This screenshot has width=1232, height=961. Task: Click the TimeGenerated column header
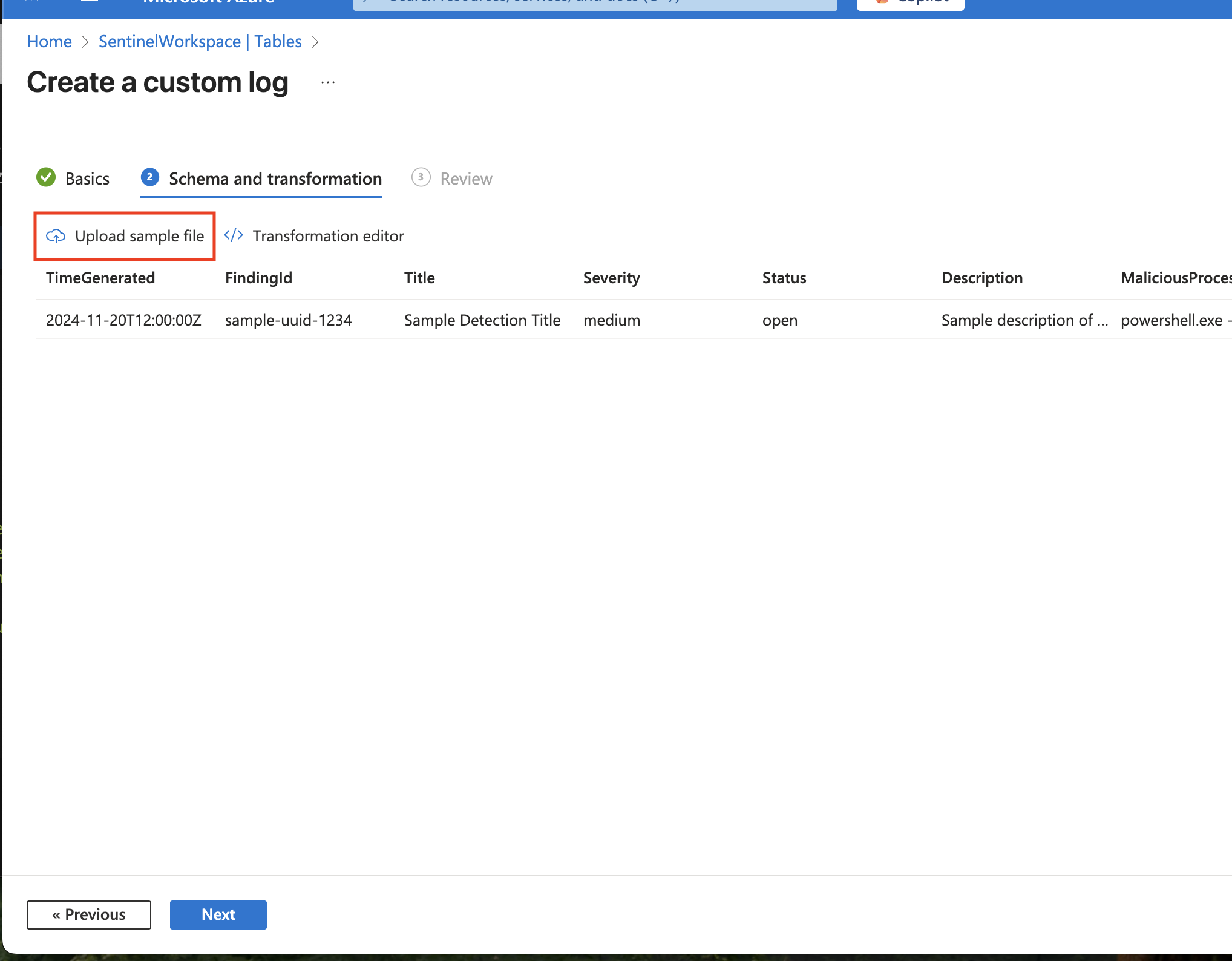coord(100,278)
